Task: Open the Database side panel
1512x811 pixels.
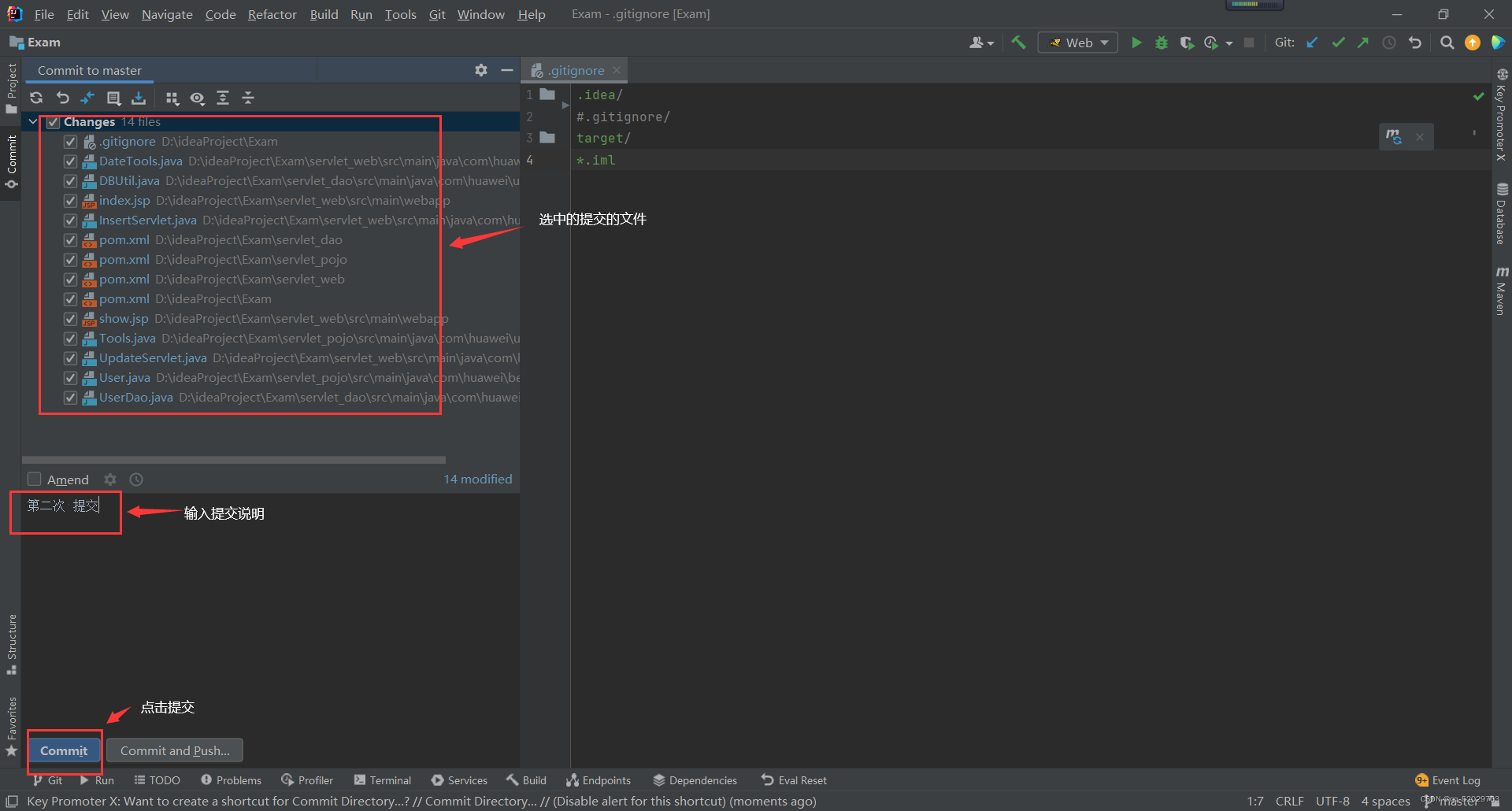Action: tap(1502, 214)
